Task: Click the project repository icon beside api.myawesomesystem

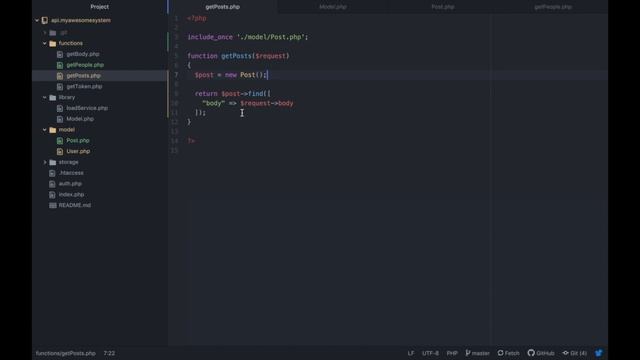Action: 45,20
